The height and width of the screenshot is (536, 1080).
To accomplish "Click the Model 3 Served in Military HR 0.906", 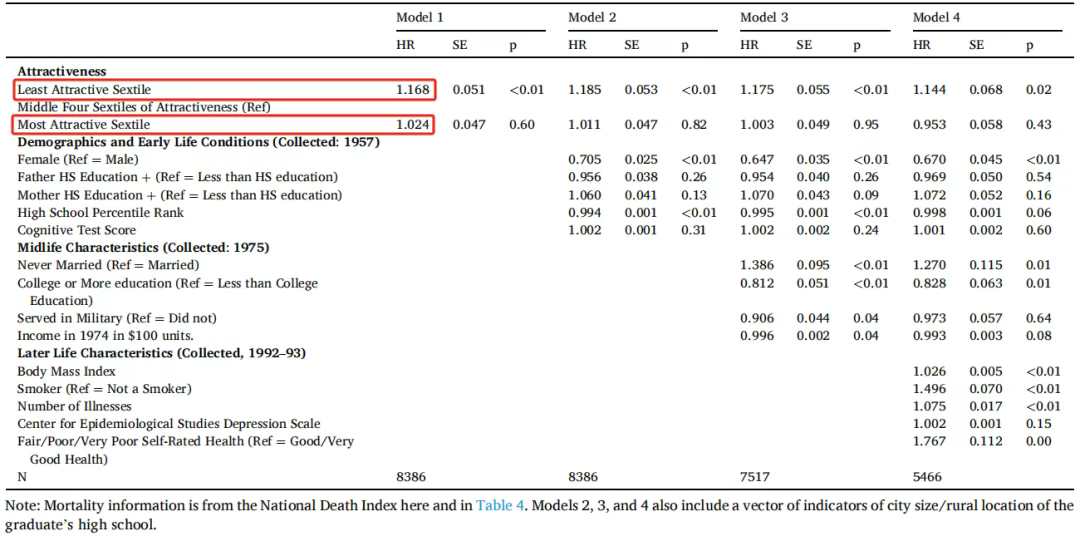I will click(757, 318).
